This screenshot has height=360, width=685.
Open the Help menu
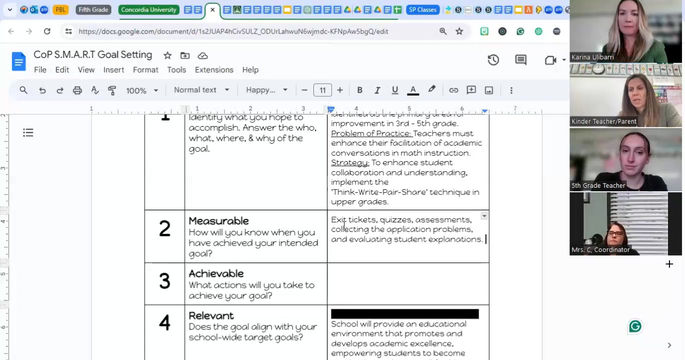250,70
